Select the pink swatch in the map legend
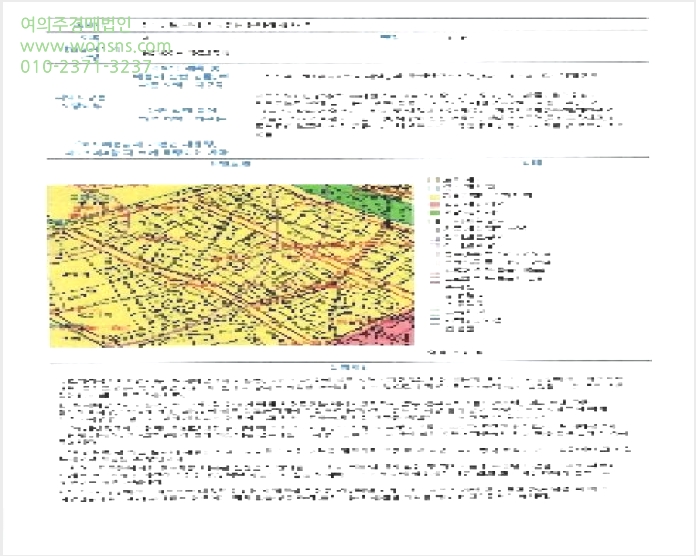 435,205
